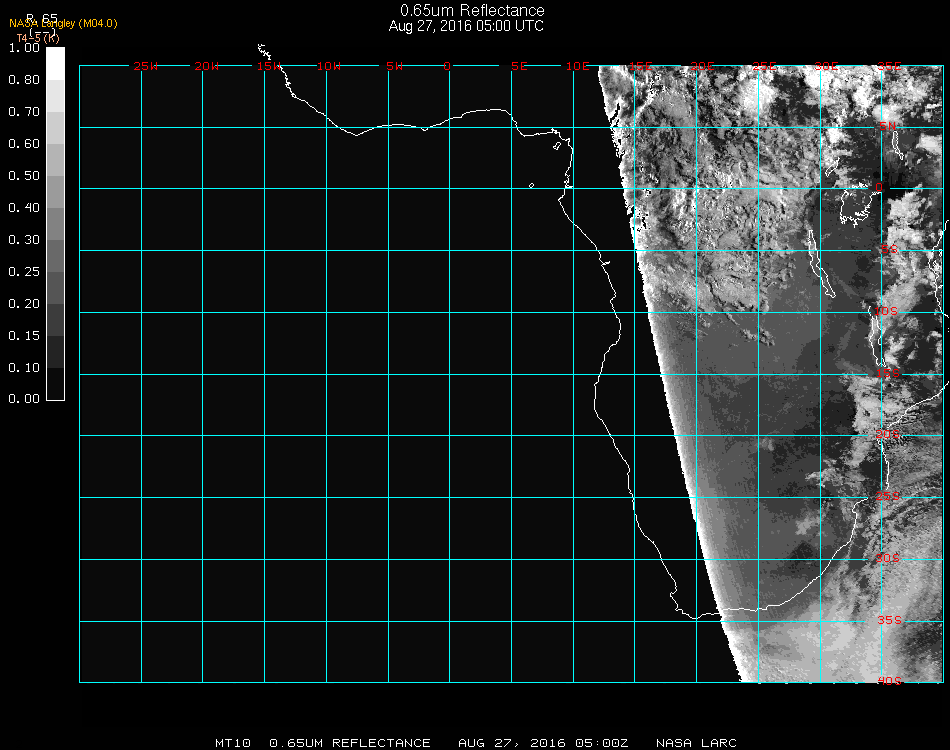Click the 10W longitude label
The width and height of the screenshot is (950, 750).
(x=329, y=67)
